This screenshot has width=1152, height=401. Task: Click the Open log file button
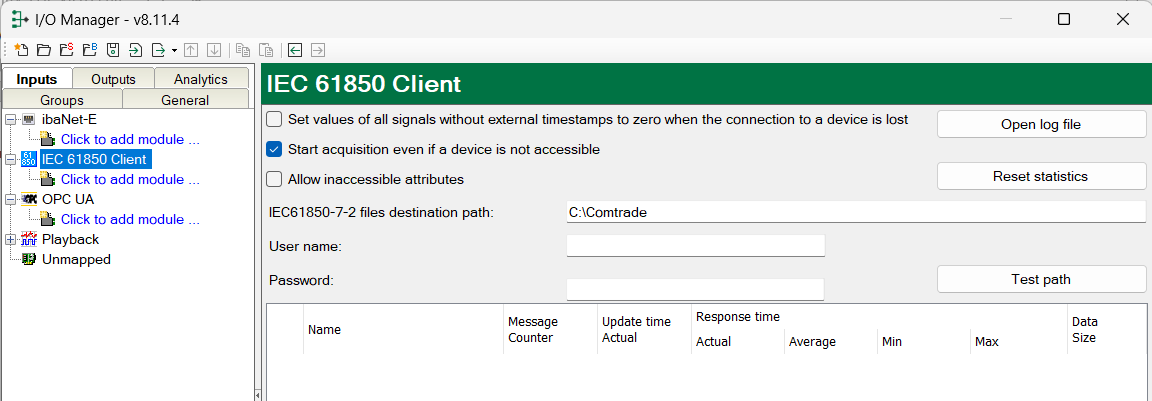pyautogui.click(x=1040, y=125)
